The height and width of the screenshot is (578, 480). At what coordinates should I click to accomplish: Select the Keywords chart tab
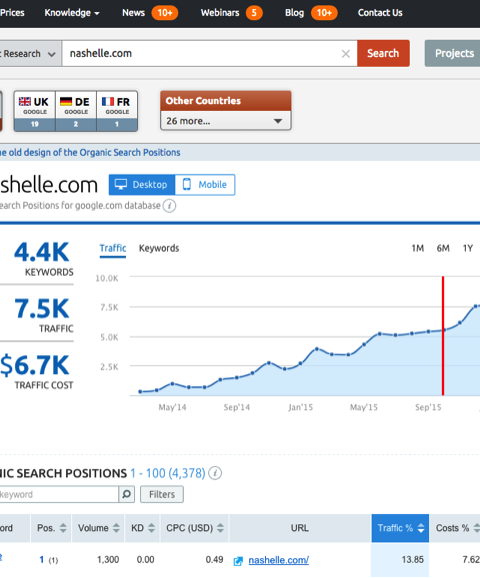tap(159, 248)
